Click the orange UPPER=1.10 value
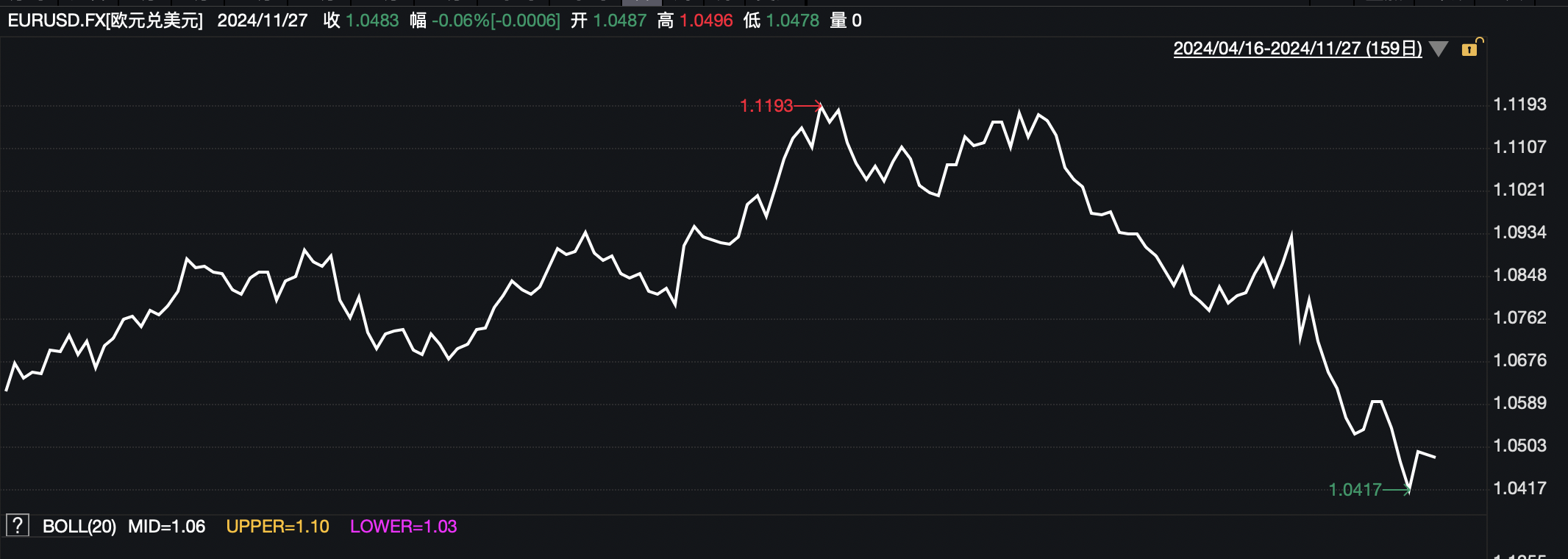1568x559 pixels. point(277,526)
